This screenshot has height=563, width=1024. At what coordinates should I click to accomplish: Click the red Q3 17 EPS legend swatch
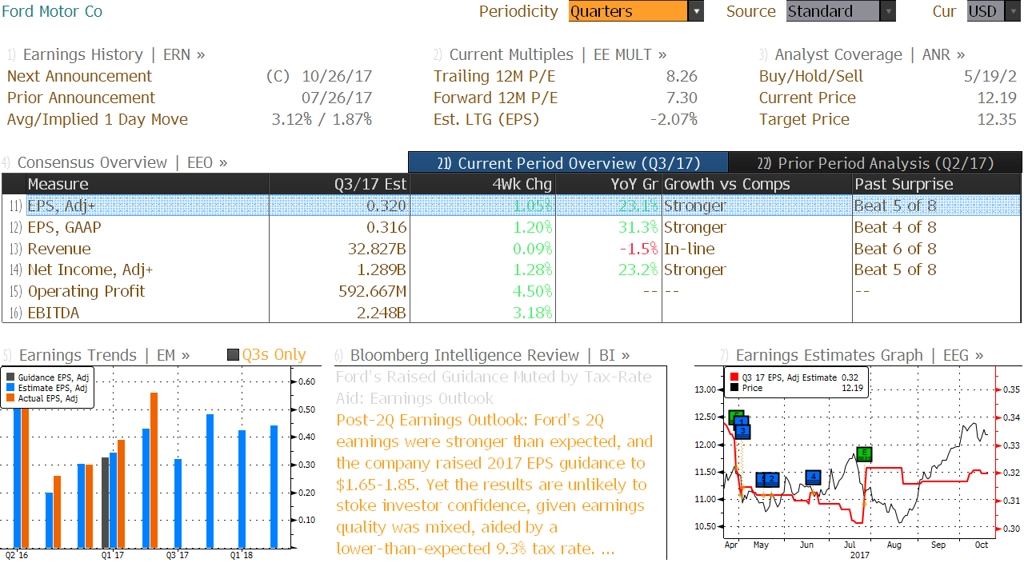tap(734, 378)
